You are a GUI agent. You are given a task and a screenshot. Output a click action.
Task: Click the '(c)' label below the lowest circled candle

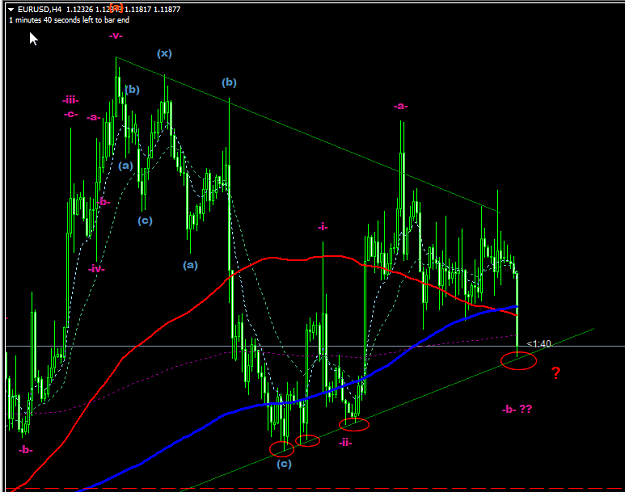tap(284, 464)
